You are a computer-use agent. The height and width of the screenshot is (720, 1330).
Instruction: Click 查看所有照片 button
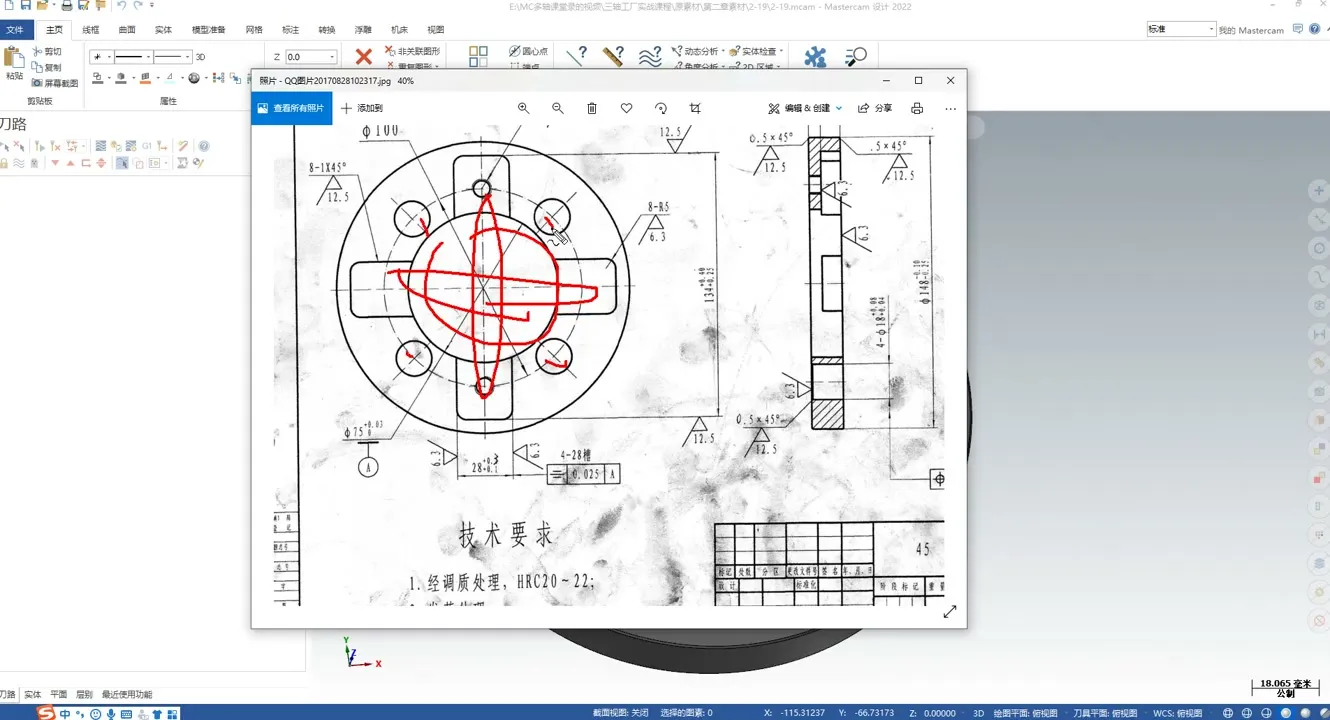(x=291, y=108)
